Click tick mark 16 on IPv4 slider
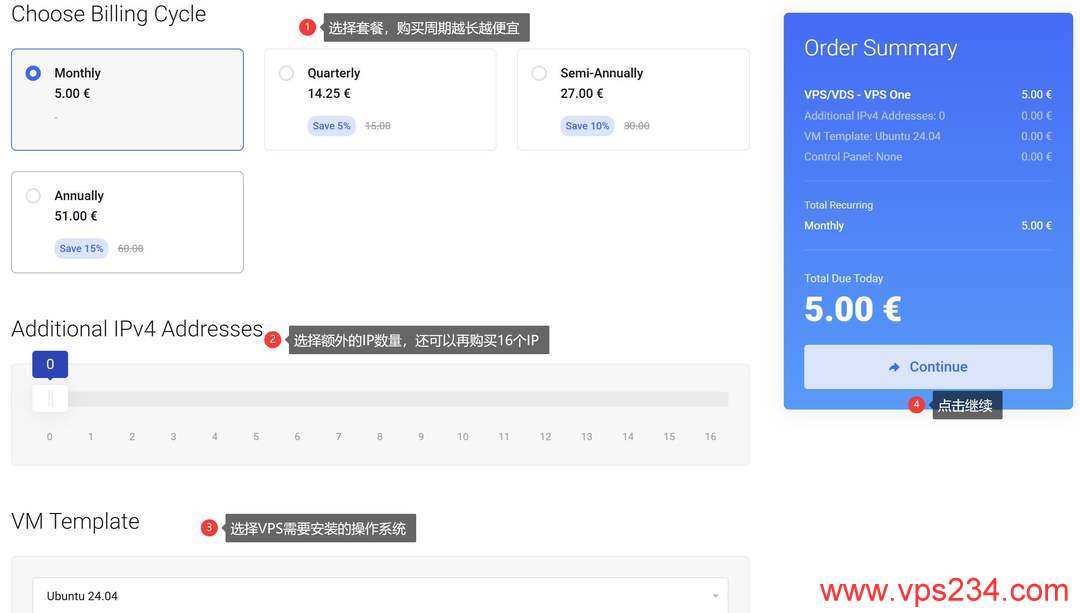Viewport: 1080px width, 613px height. [710, 437]
